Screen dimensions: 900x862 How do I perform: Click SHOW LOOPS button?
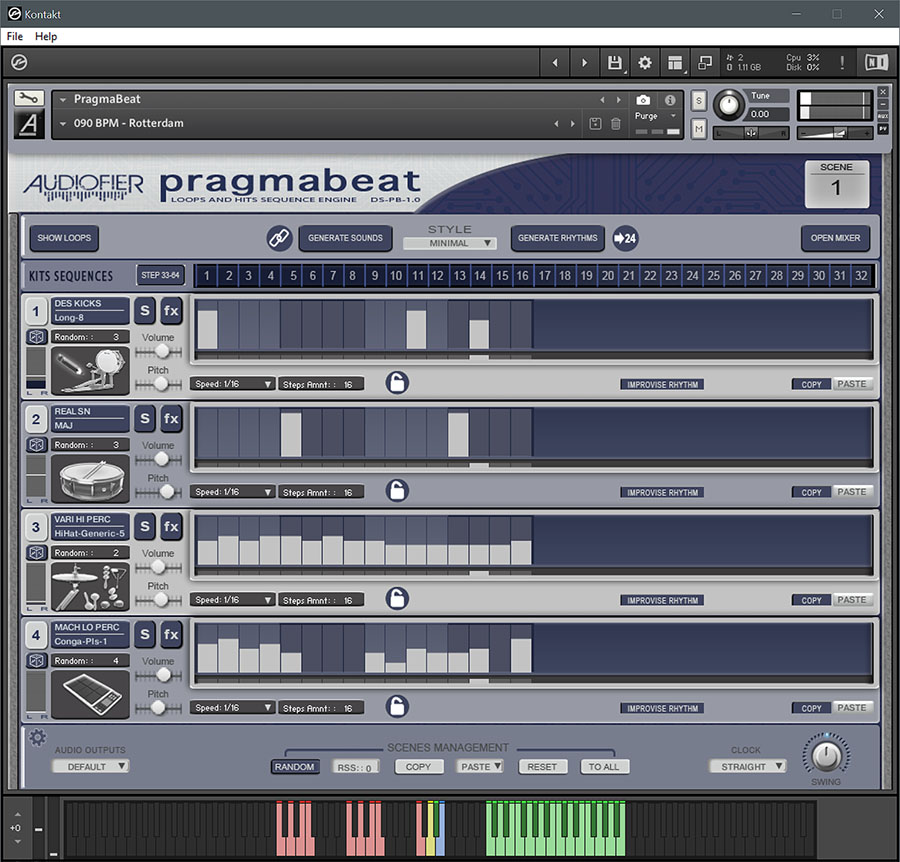tap(64, 238)
